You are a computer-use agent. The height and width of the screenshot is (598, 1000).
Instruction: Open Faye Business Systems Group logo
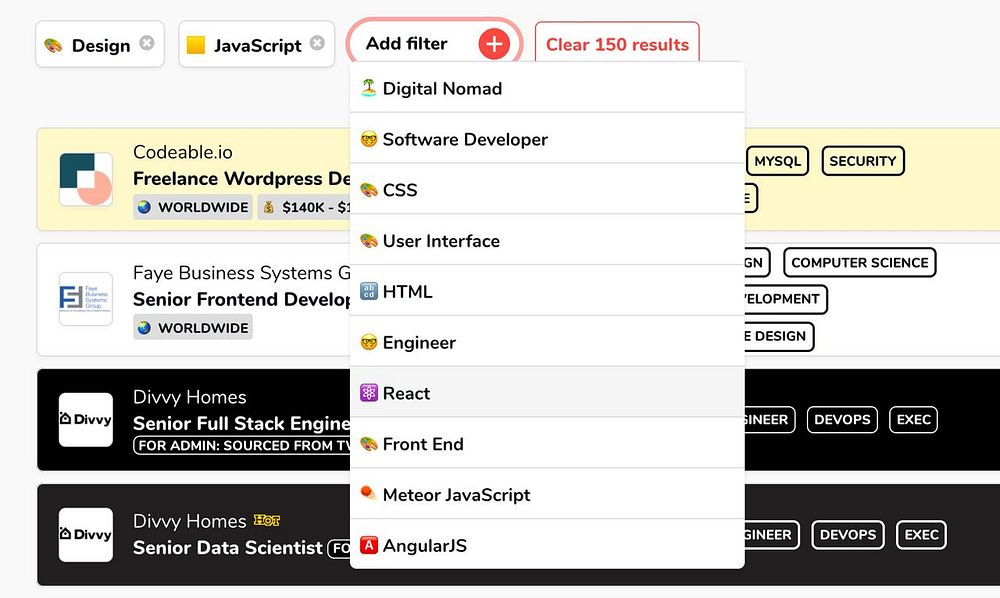click(x=85, y=299)
